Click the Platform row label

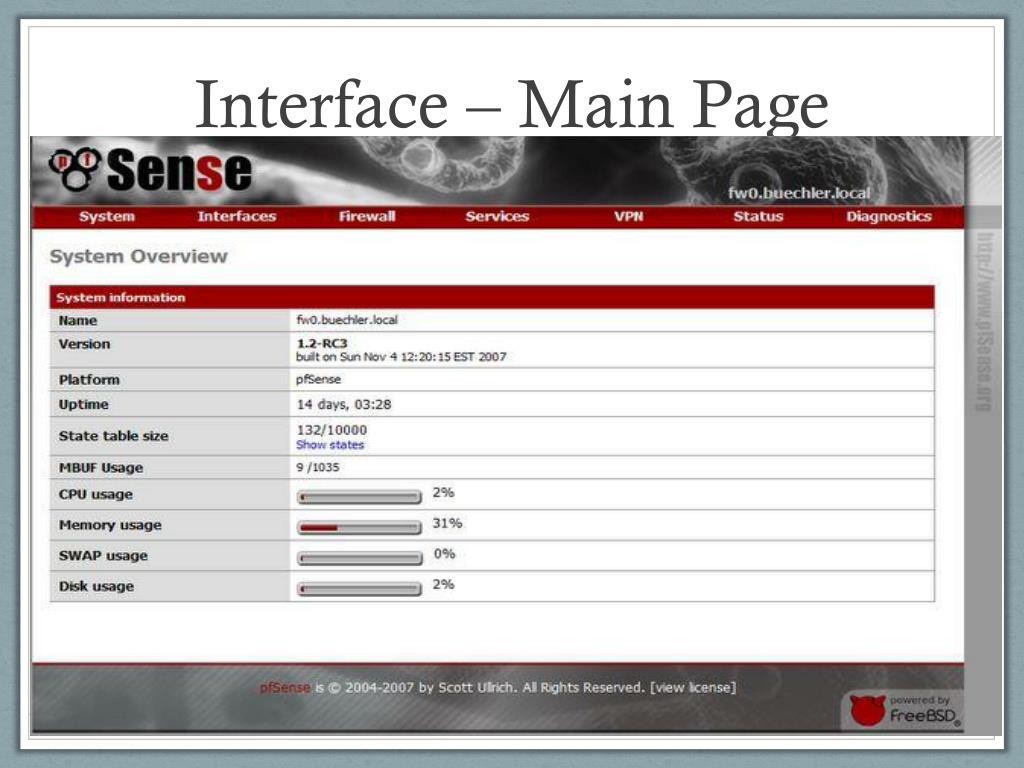(89, 379)
